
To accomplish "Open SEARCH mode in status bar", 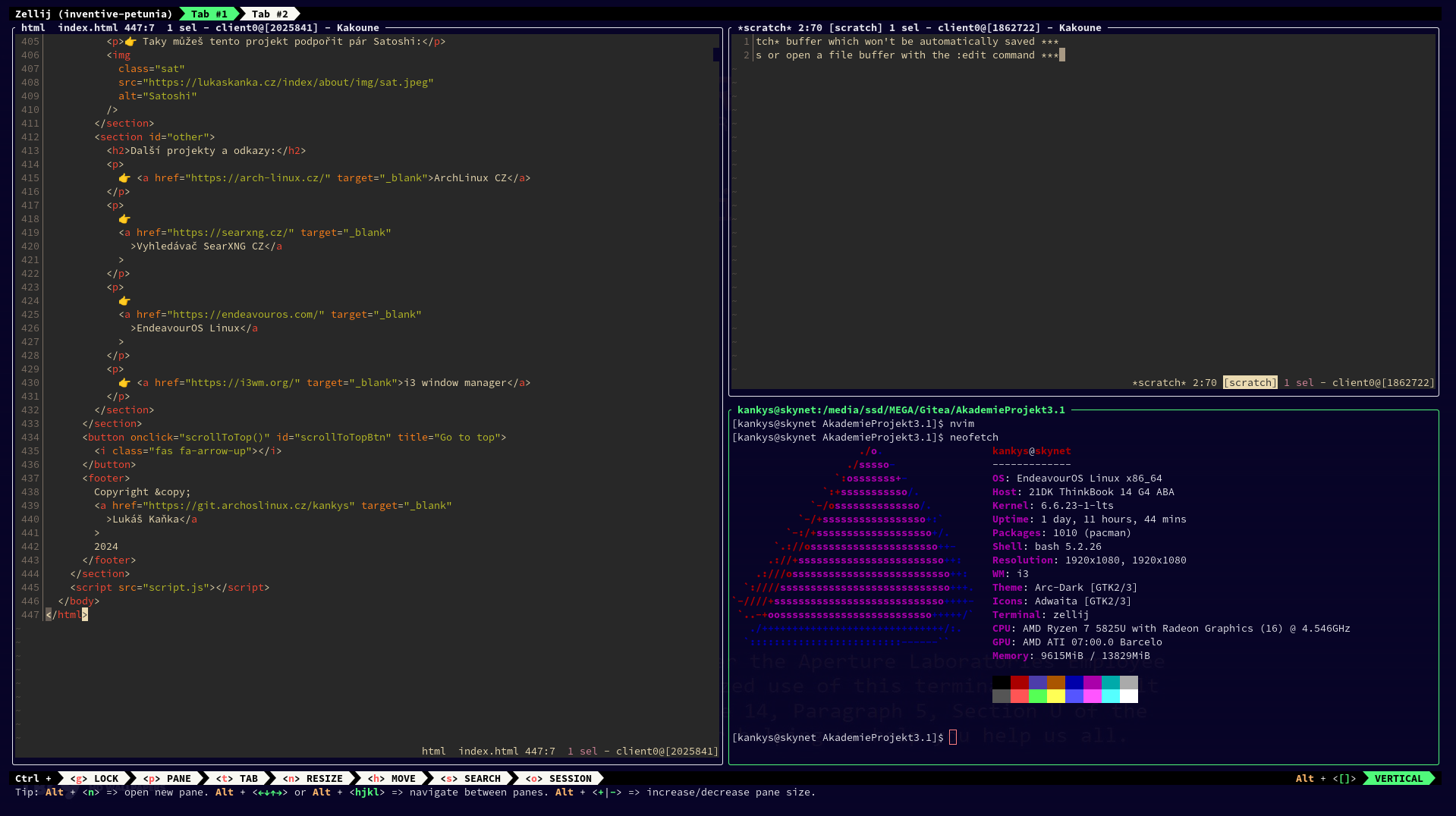I will click(471, 778).
